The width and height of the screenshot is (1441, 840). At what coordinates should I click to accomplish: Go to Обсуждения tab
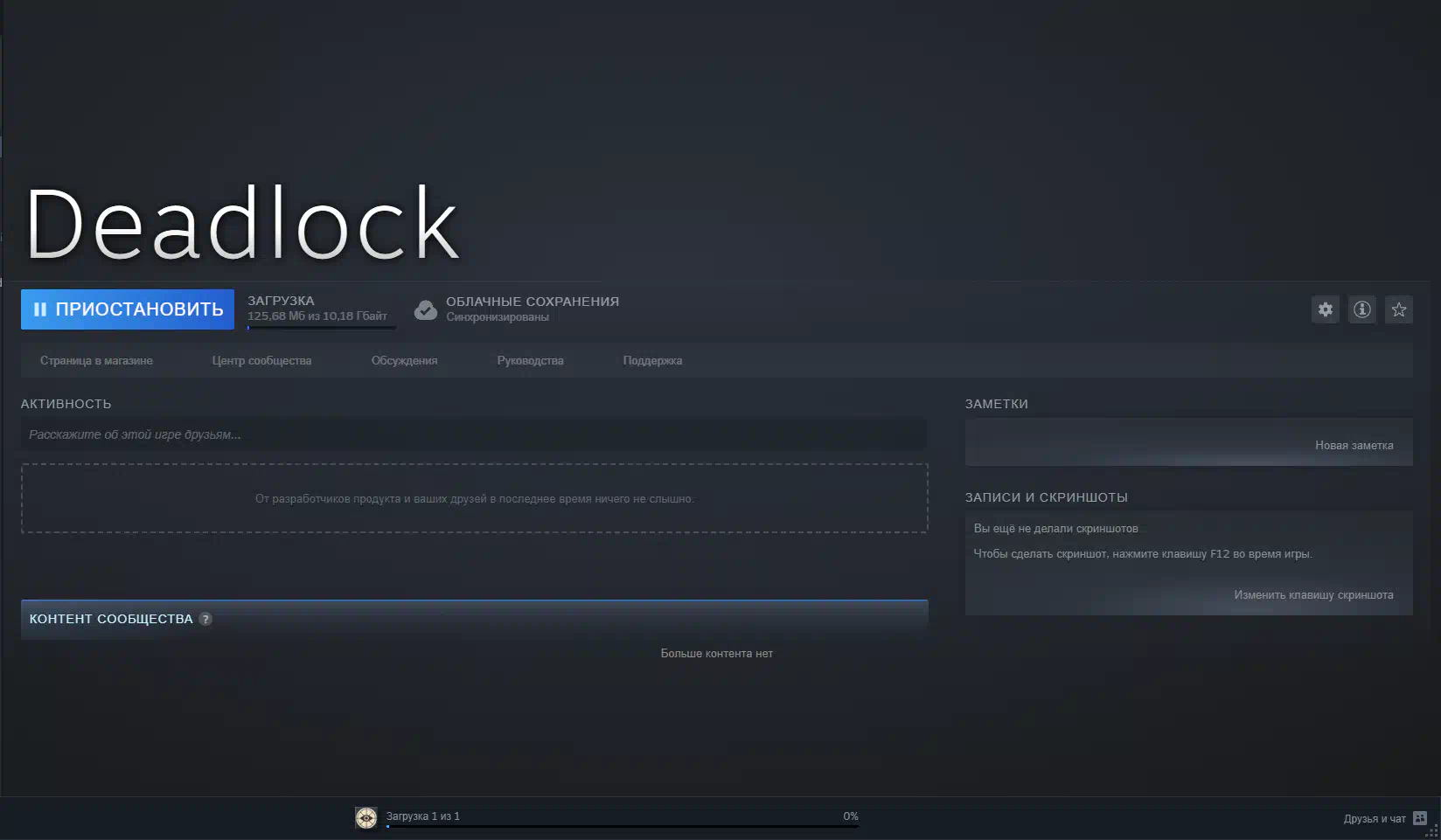[404, 360]
